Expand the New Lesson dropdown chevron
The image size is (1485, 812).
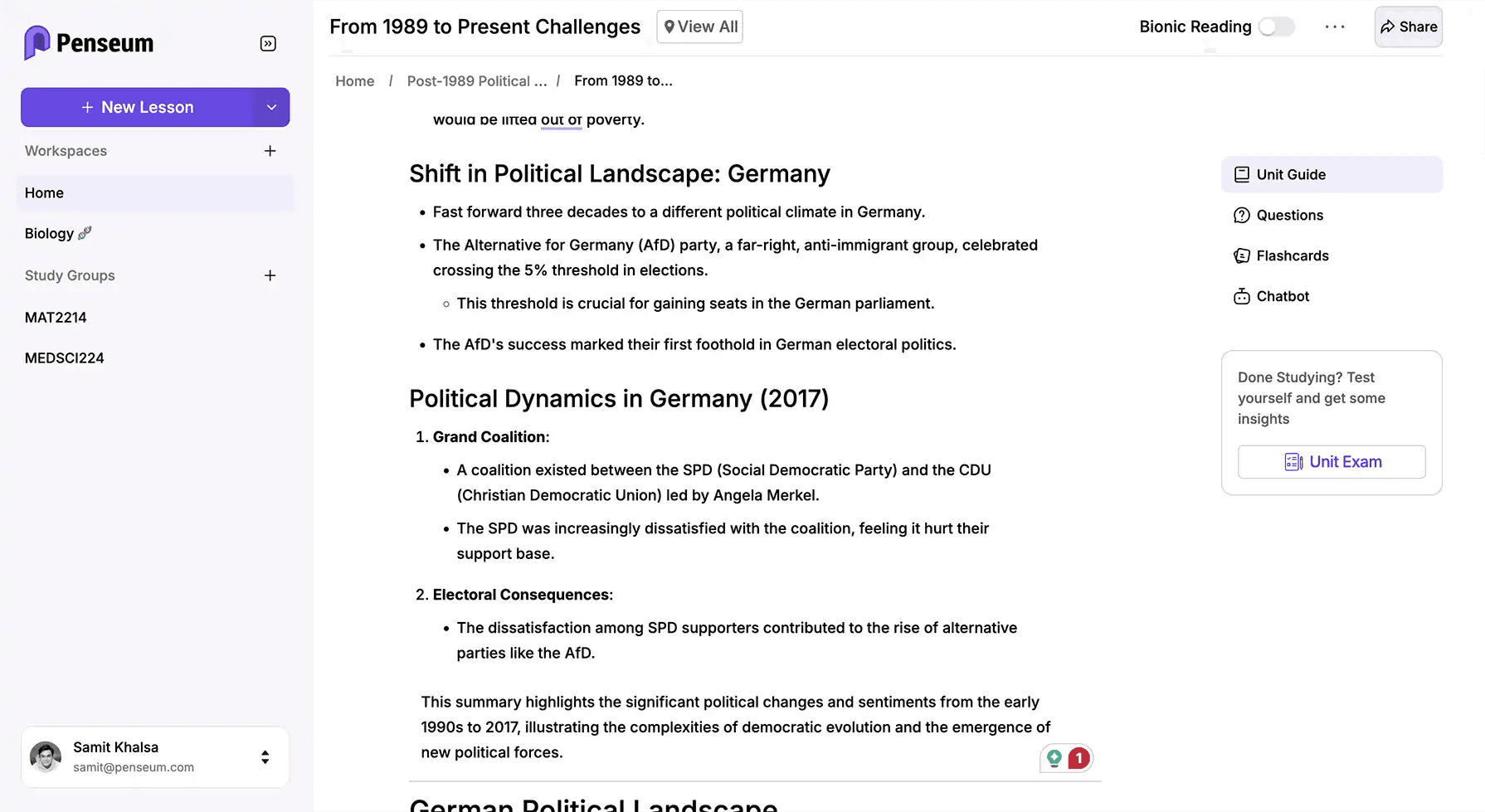271,107
